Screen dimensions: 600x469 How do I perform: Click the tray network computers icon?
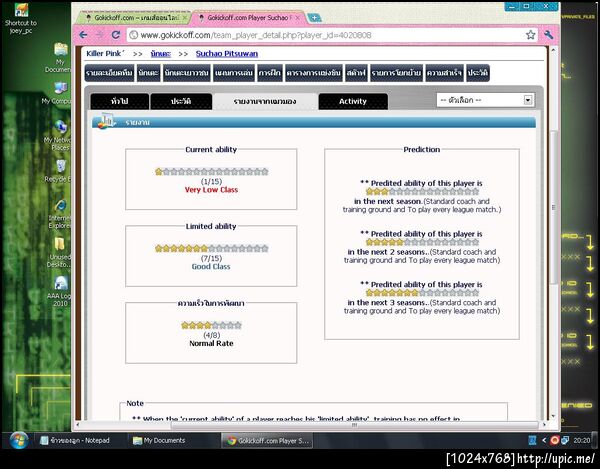565,441
